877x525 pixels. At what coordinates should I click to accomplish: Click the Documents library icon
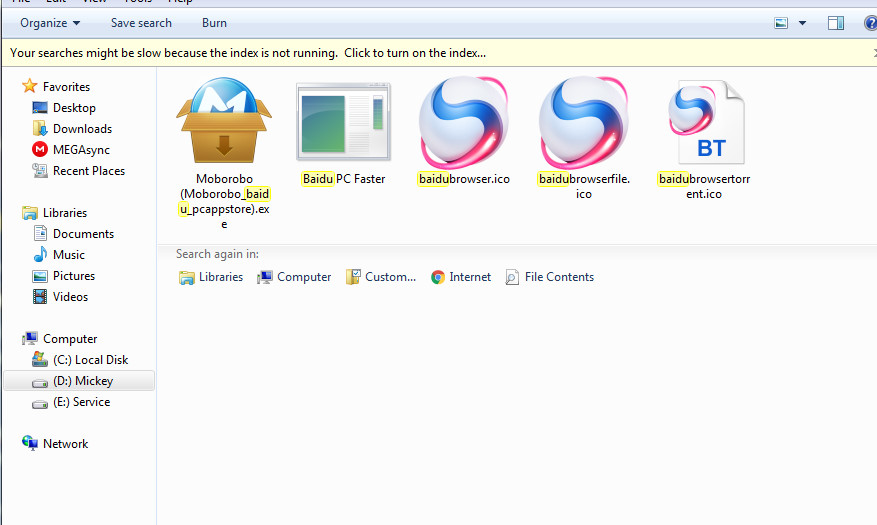pyautogui.click(x=40, y=233)
